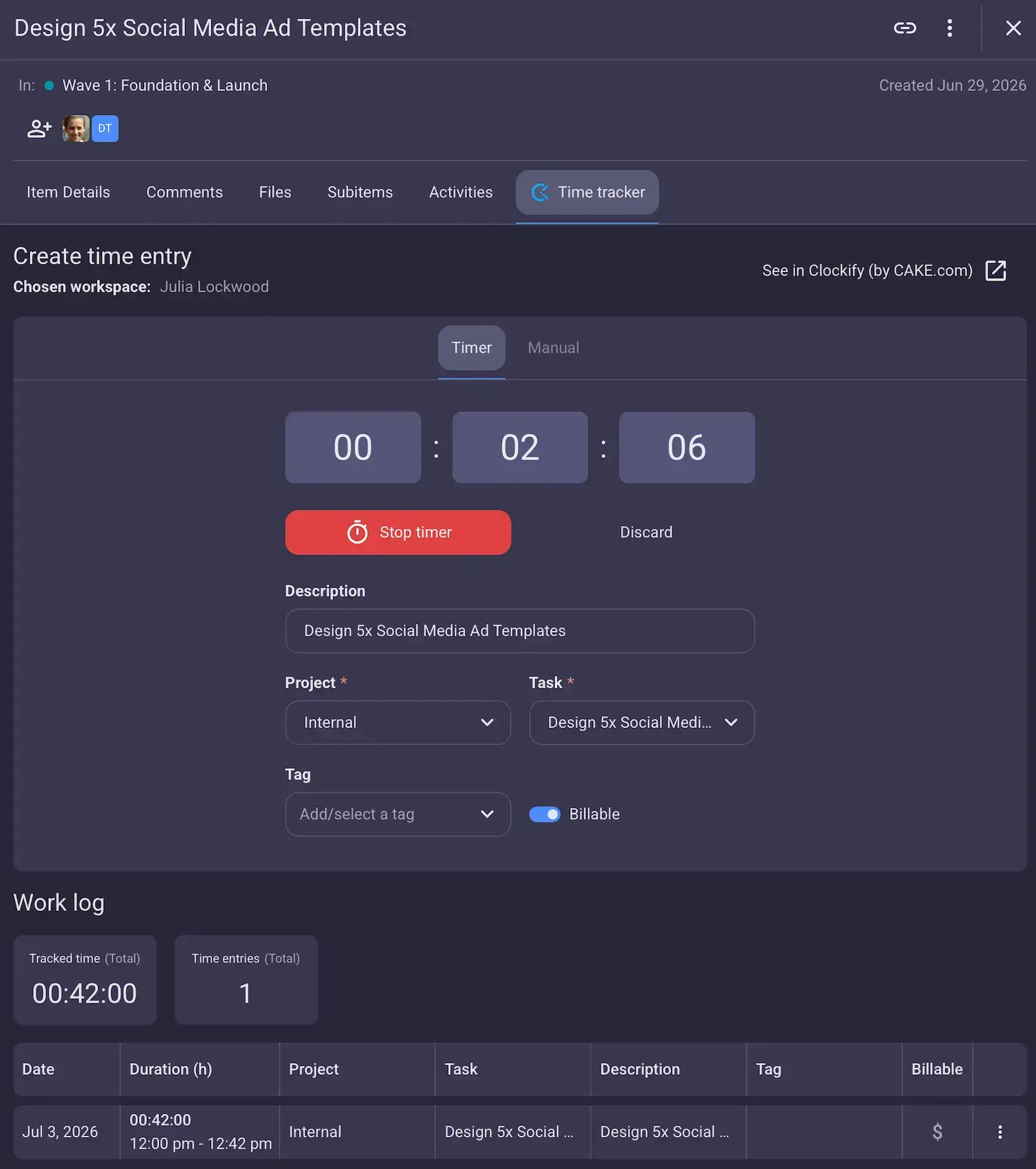
Task: Stop the running timer
Action: 398,533
